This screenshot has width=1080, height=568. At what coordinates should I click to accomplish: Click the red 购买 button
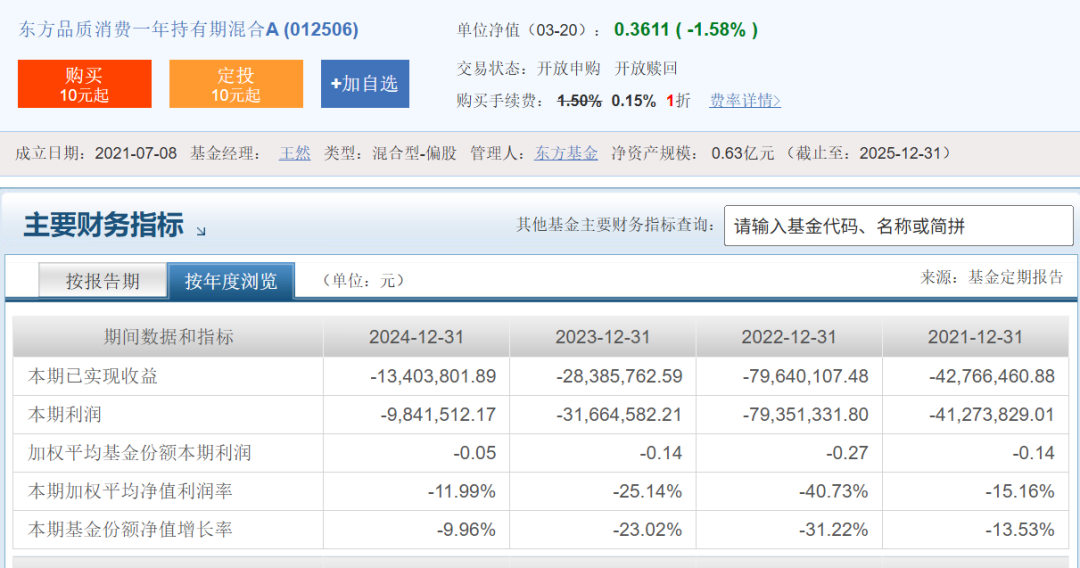tap(85, 84)
